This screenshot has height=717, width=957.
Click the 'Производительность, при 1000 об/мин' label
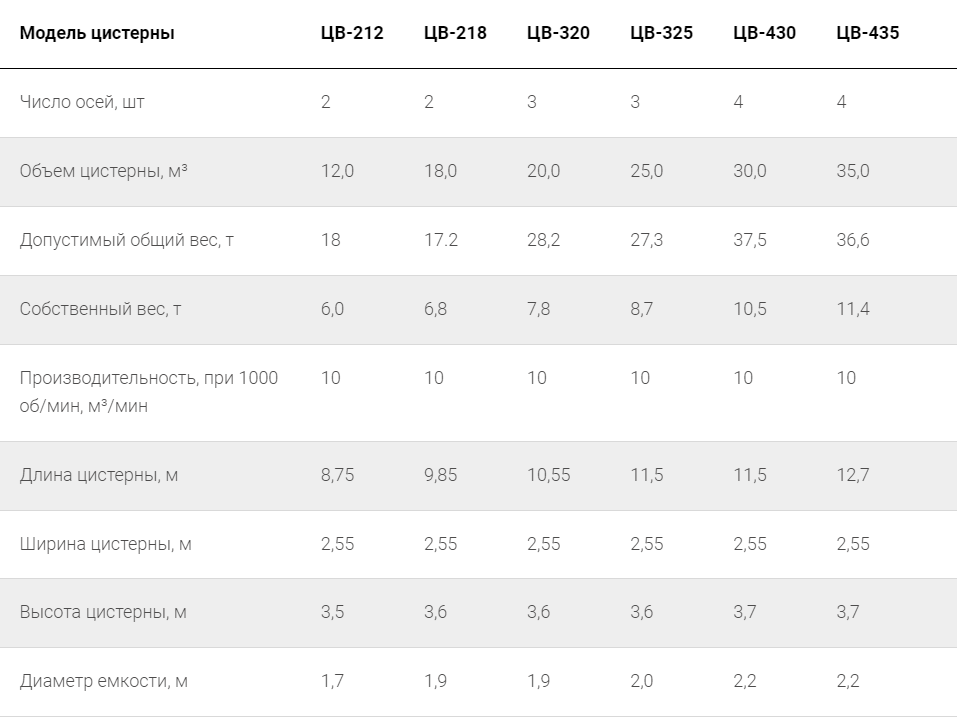pyautogui.click(x=148, y=392)
